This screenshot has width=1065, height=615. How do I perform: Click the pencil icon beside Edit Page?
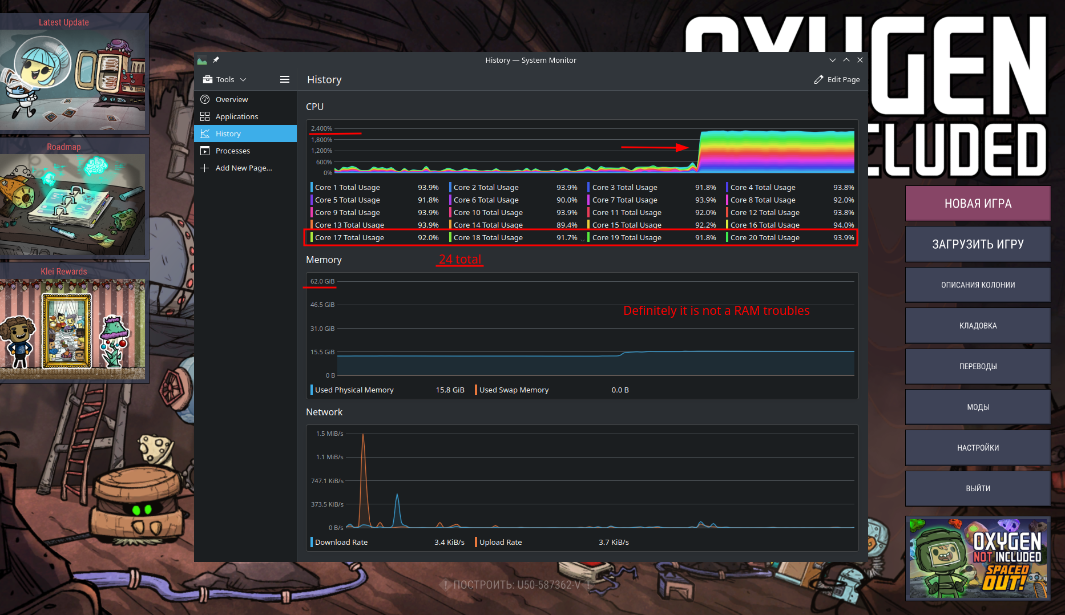(819, 80)
